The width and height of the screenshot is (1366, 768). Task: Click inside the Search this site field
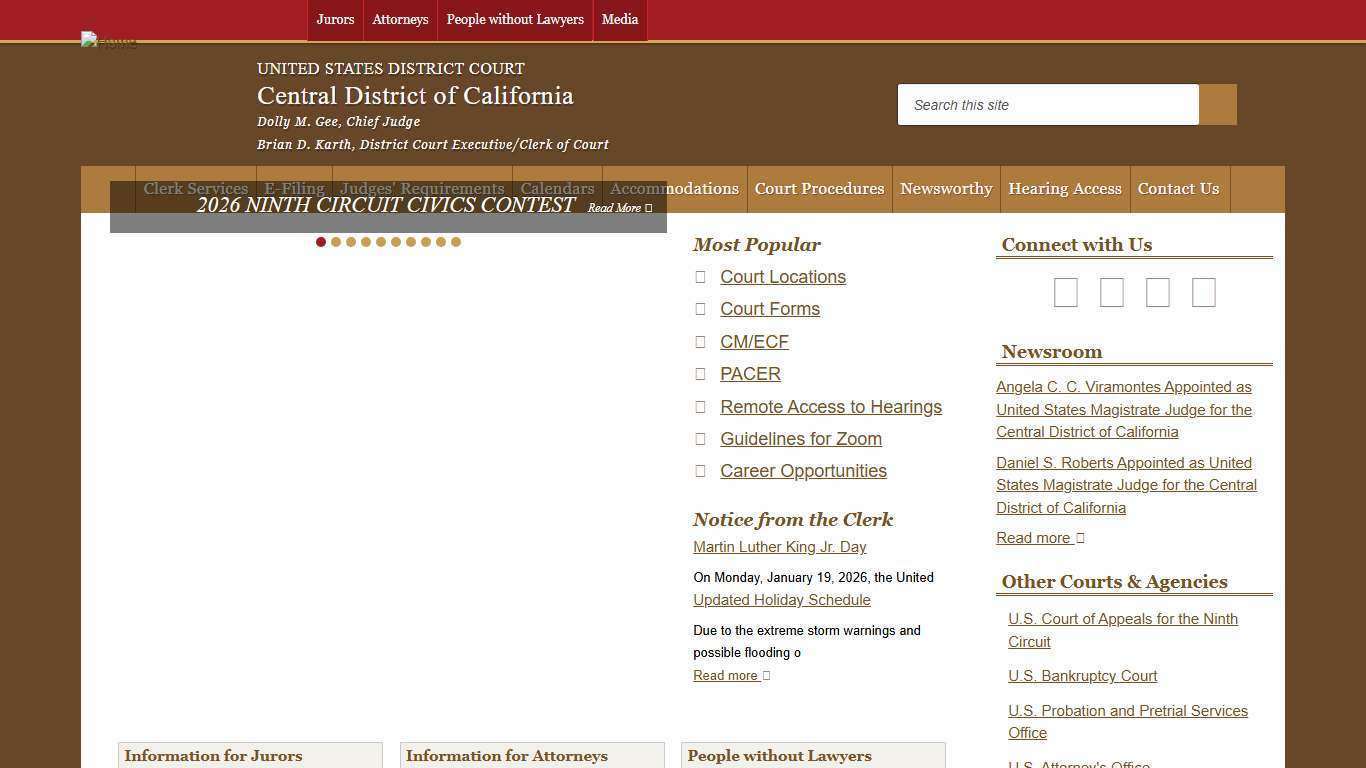pos(1048,104)
